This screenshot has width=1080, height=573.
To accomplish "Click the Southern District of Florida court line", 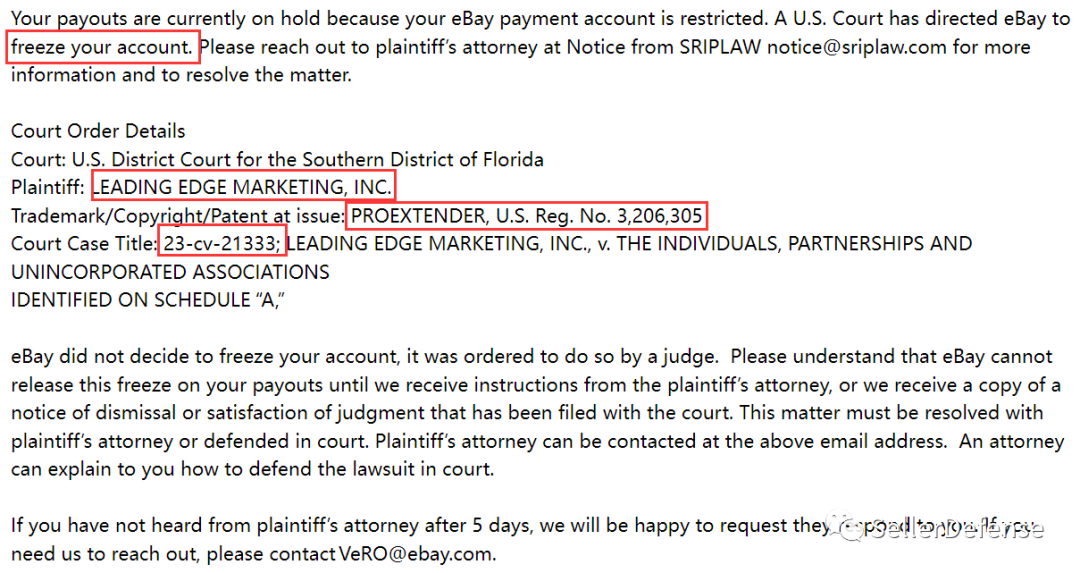I will coord(277,159).
